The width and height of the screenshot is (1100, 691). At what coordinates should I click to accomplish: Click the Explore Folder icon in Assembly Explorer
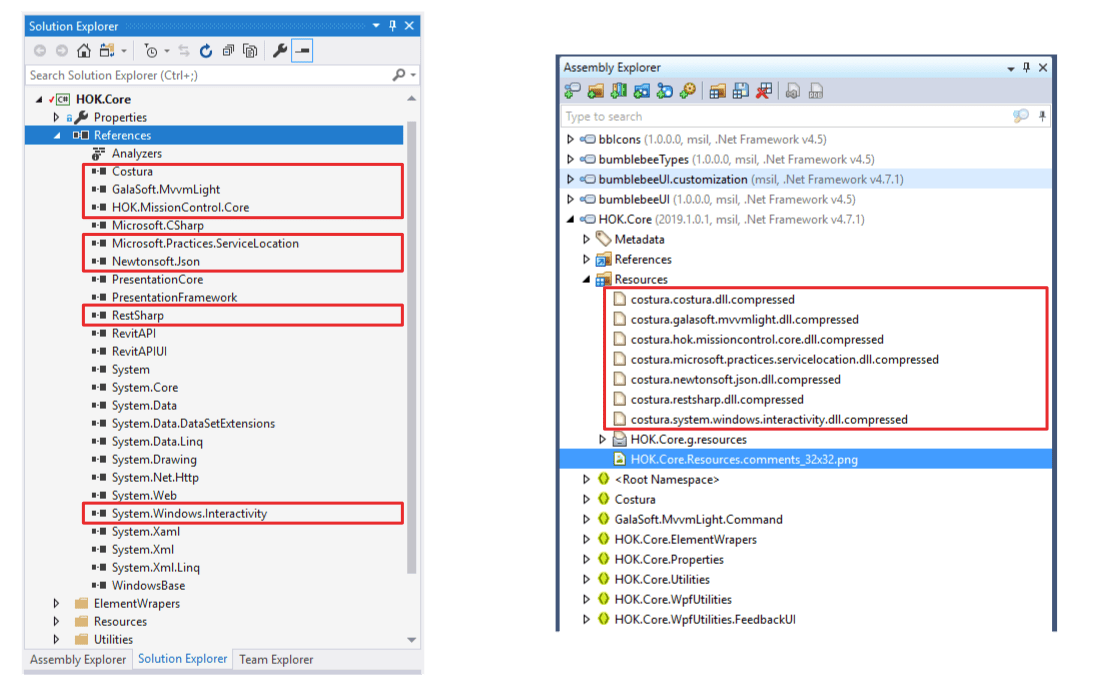click(596, 91)
